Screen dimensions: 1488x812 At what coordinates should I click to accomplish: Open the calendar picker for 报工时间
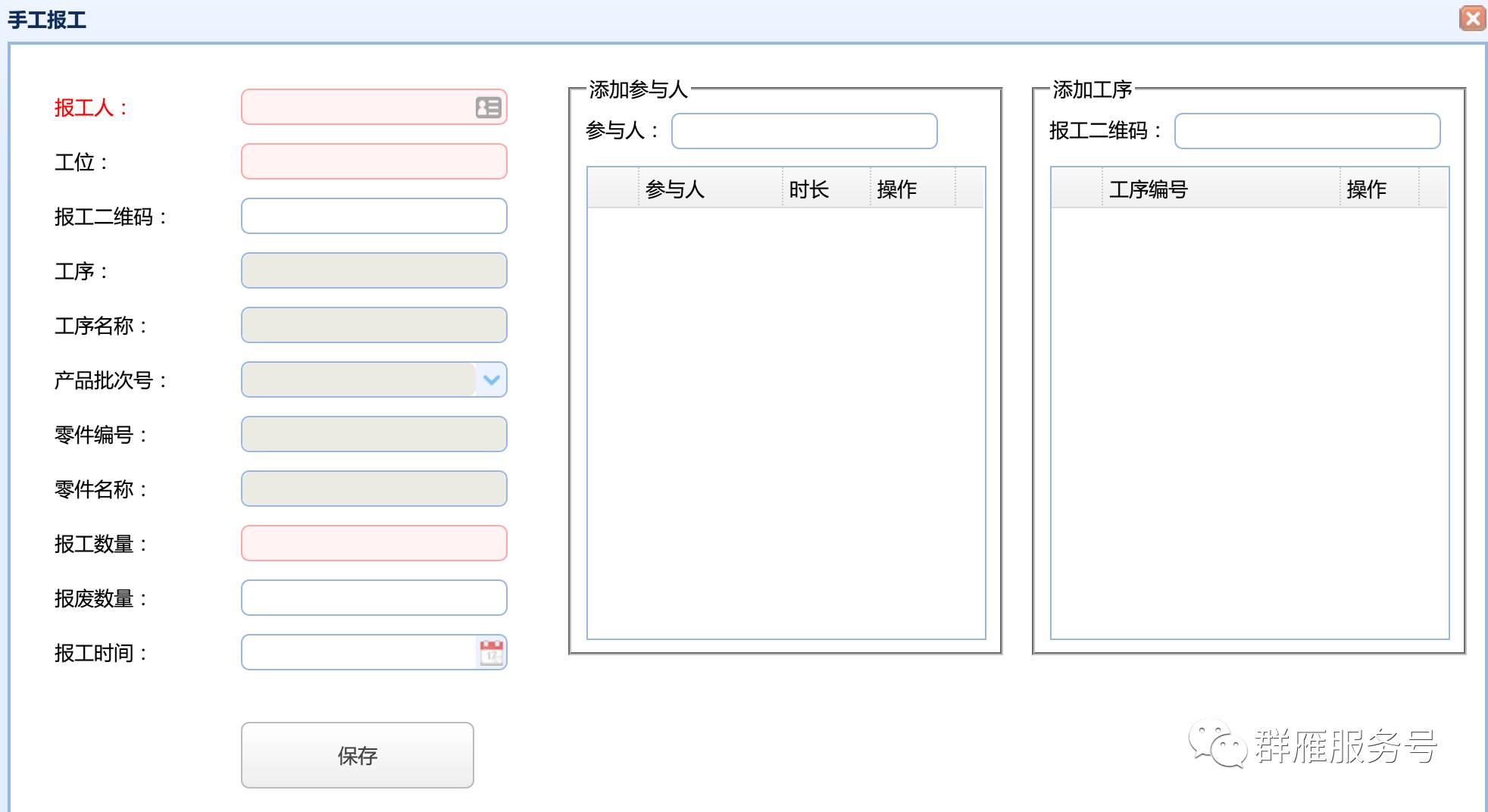tap(491, 652)
